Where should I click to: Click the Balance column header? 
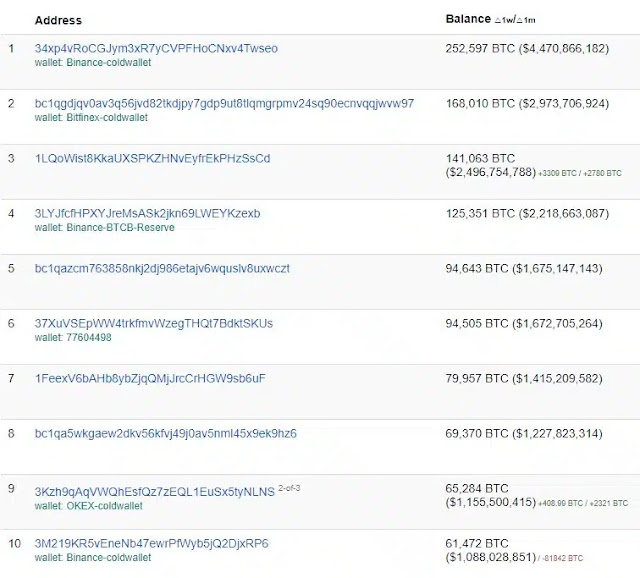(468, 19)
